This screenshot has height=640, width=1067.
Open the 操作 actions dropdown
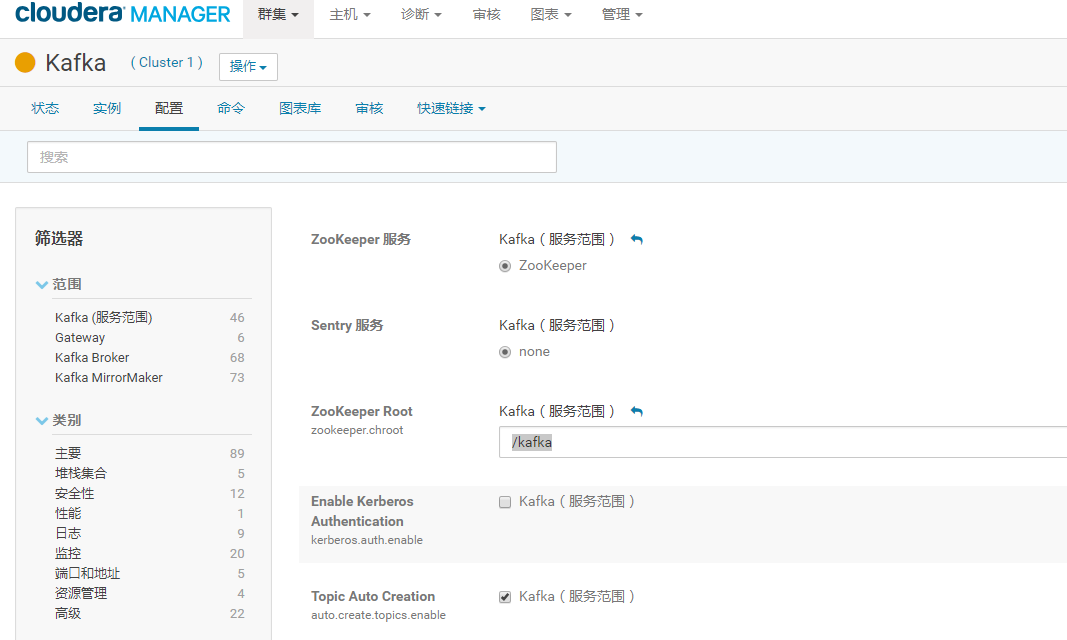pos(248,67)
